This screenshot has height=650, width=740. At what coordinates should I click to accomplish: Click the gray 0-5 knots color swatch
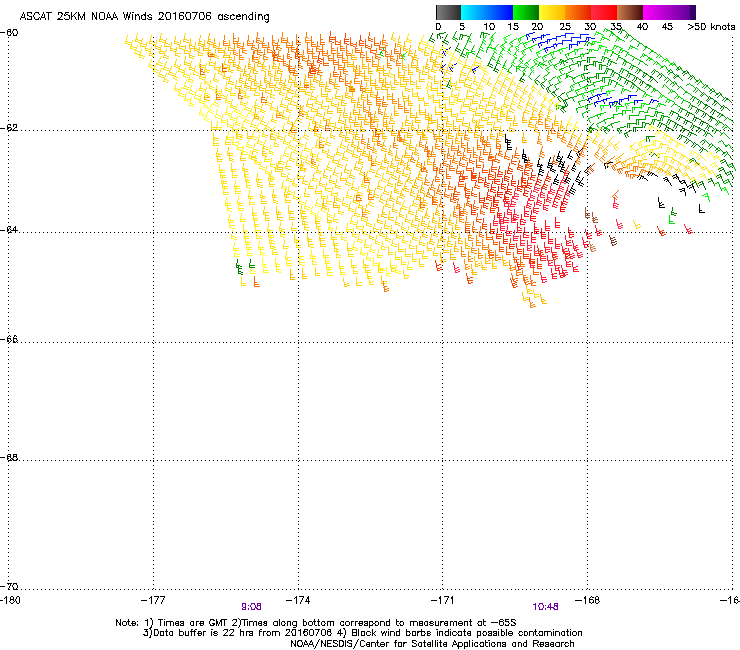pos(448,12)
